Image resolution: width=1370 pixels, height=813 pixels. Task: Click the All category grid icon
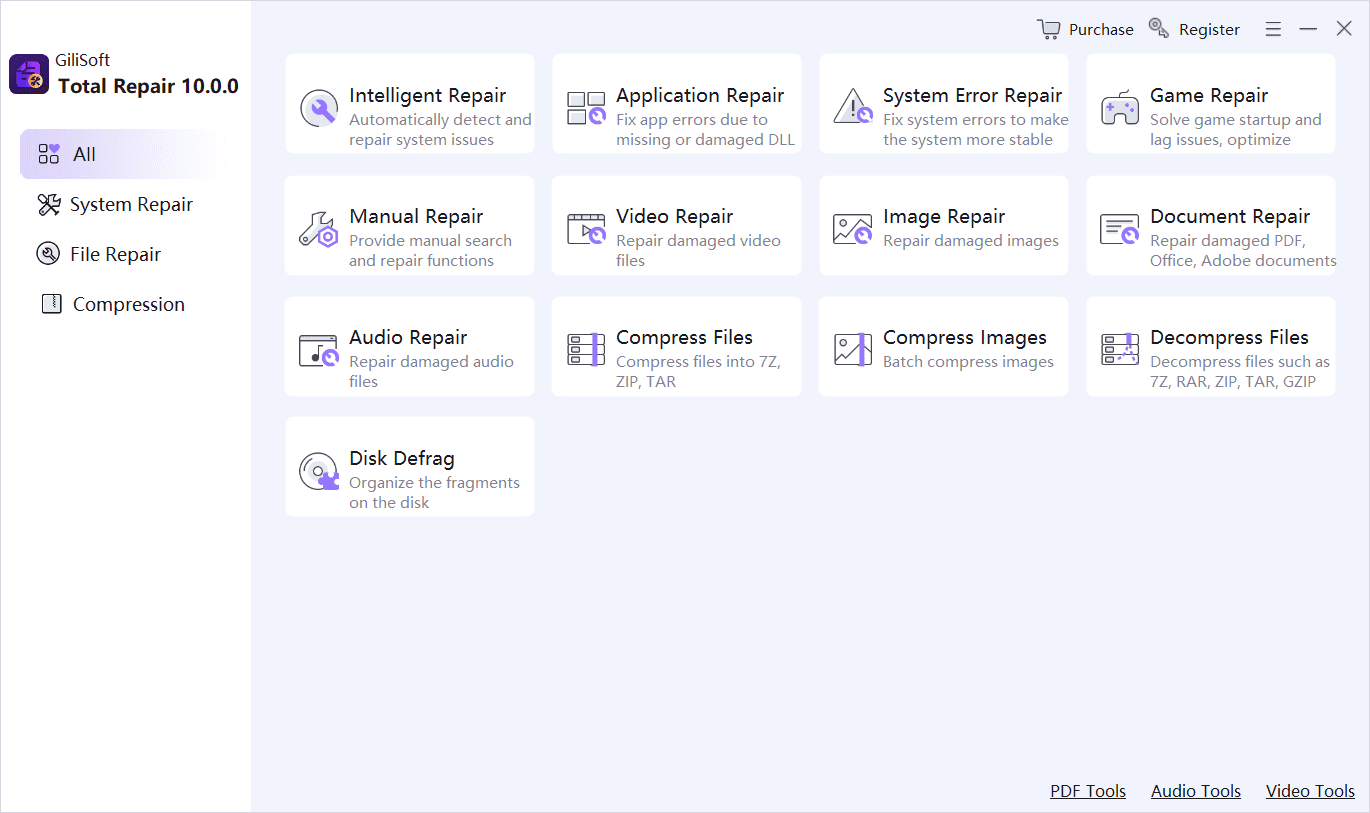(x=49, y=154)
